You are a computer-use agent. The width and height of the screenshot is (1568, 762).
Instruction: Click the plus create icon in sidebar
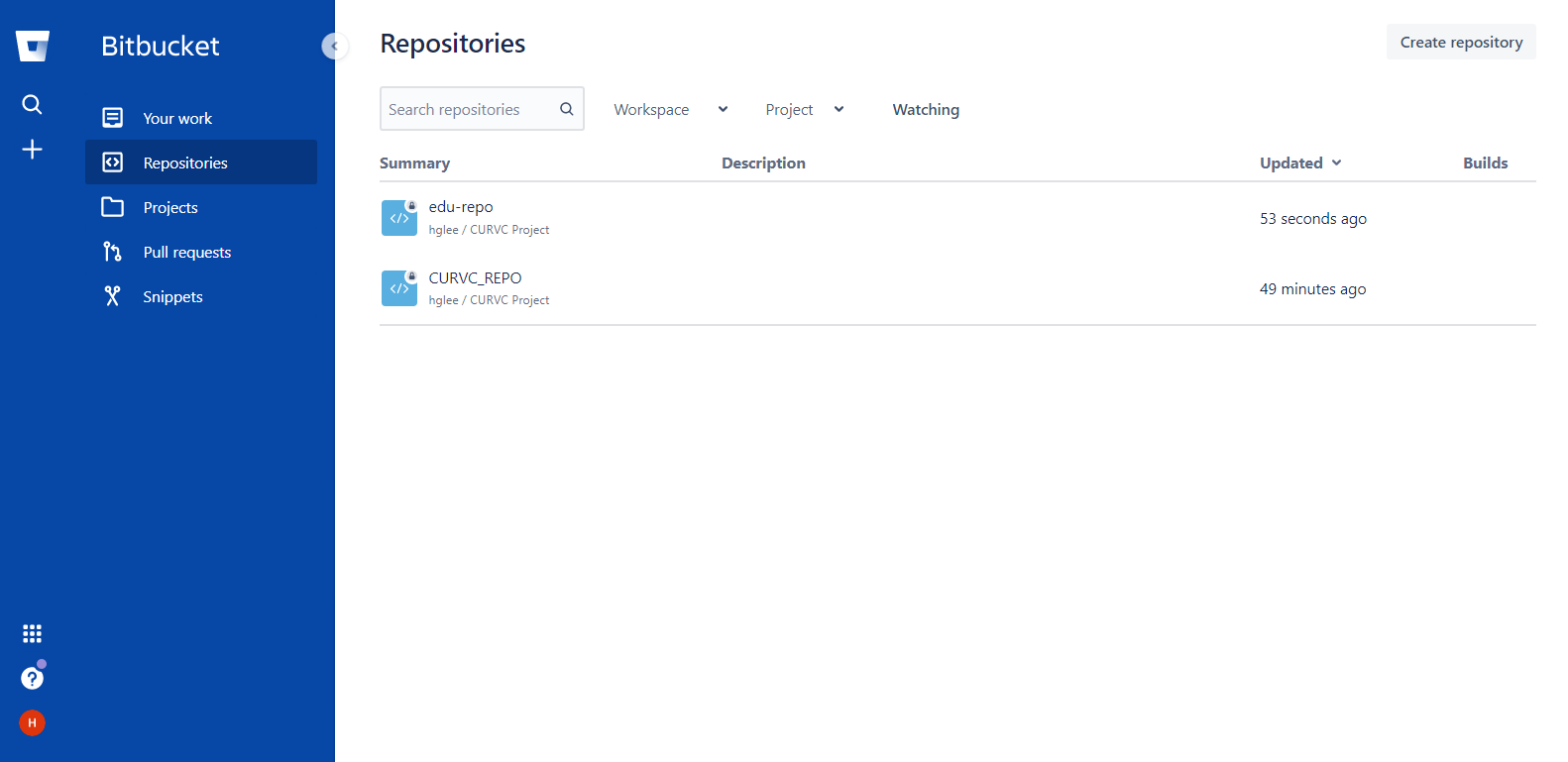[x=32, y=149]
